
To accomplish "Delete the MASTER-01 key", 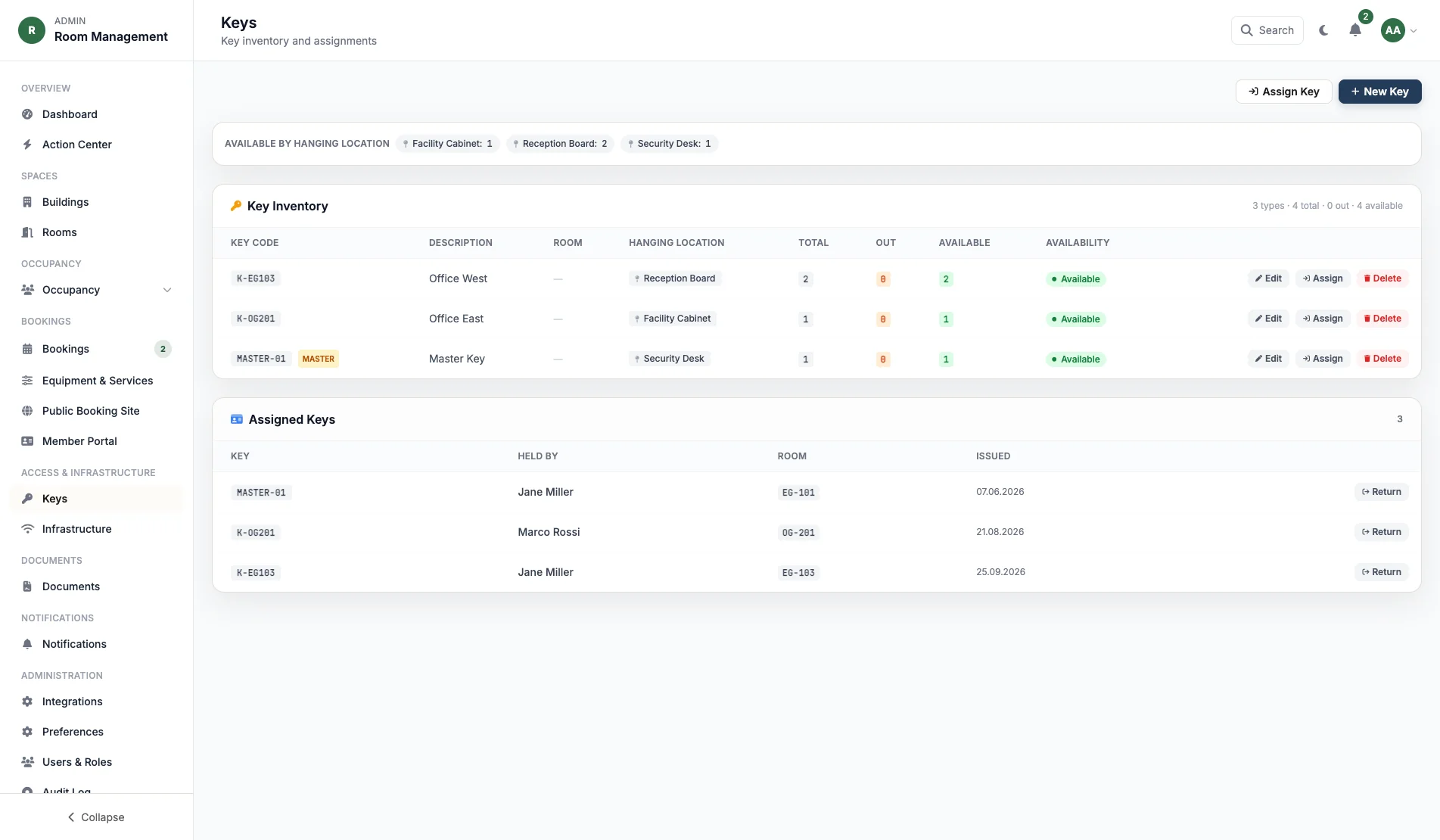I will [x=1382, y=359].
